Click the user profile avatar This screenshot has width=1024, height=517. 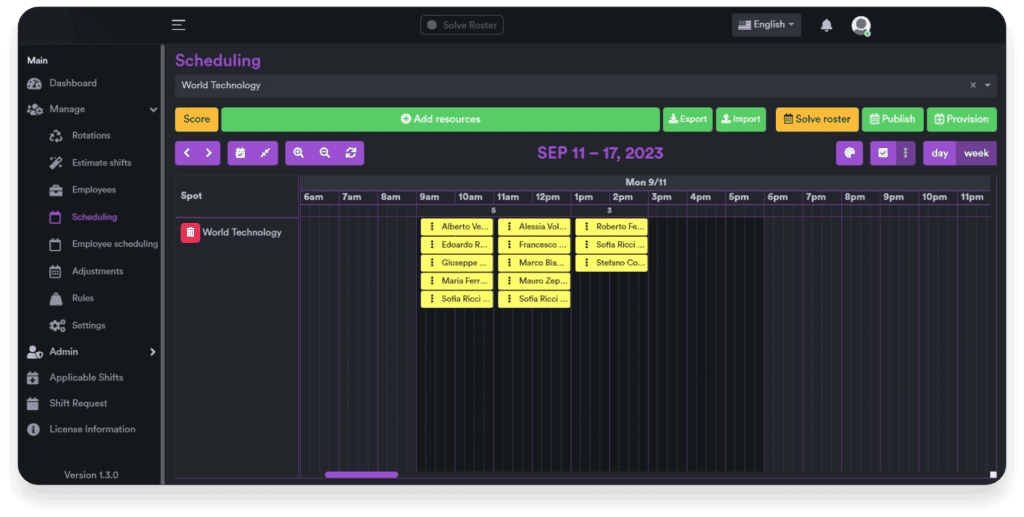[861, 25]
